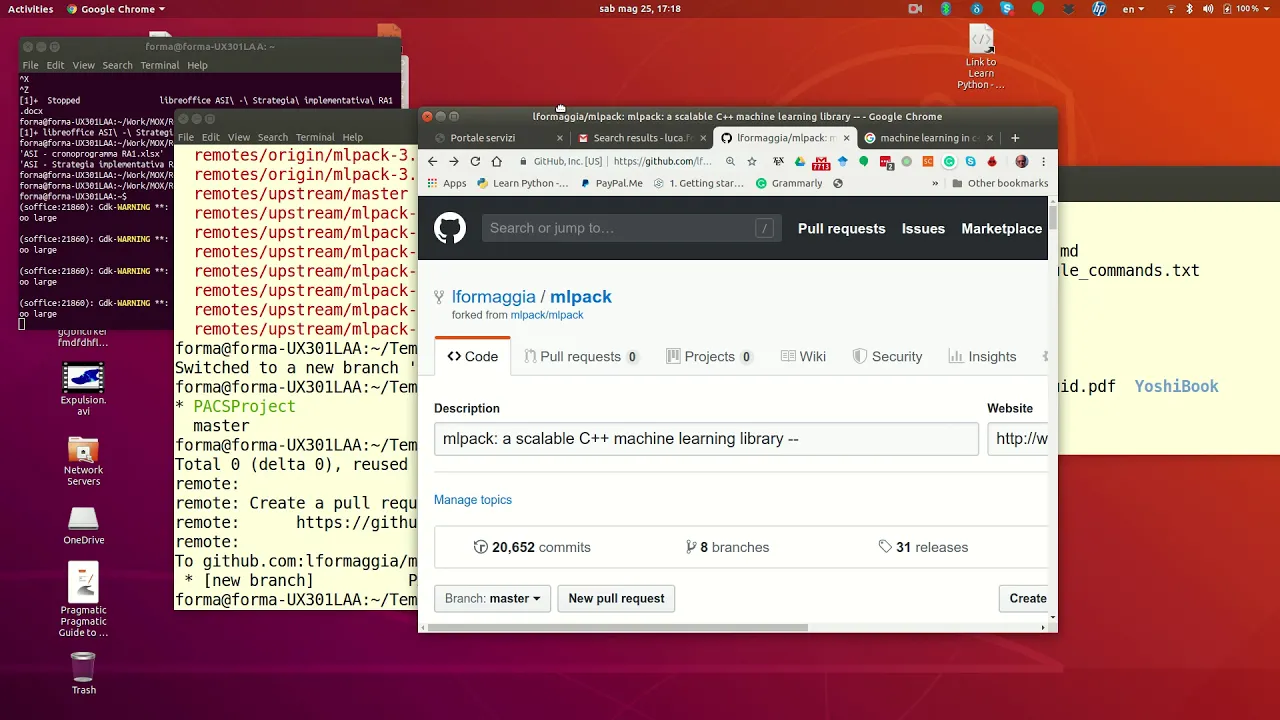Select the Insights tab

[982, 356]
